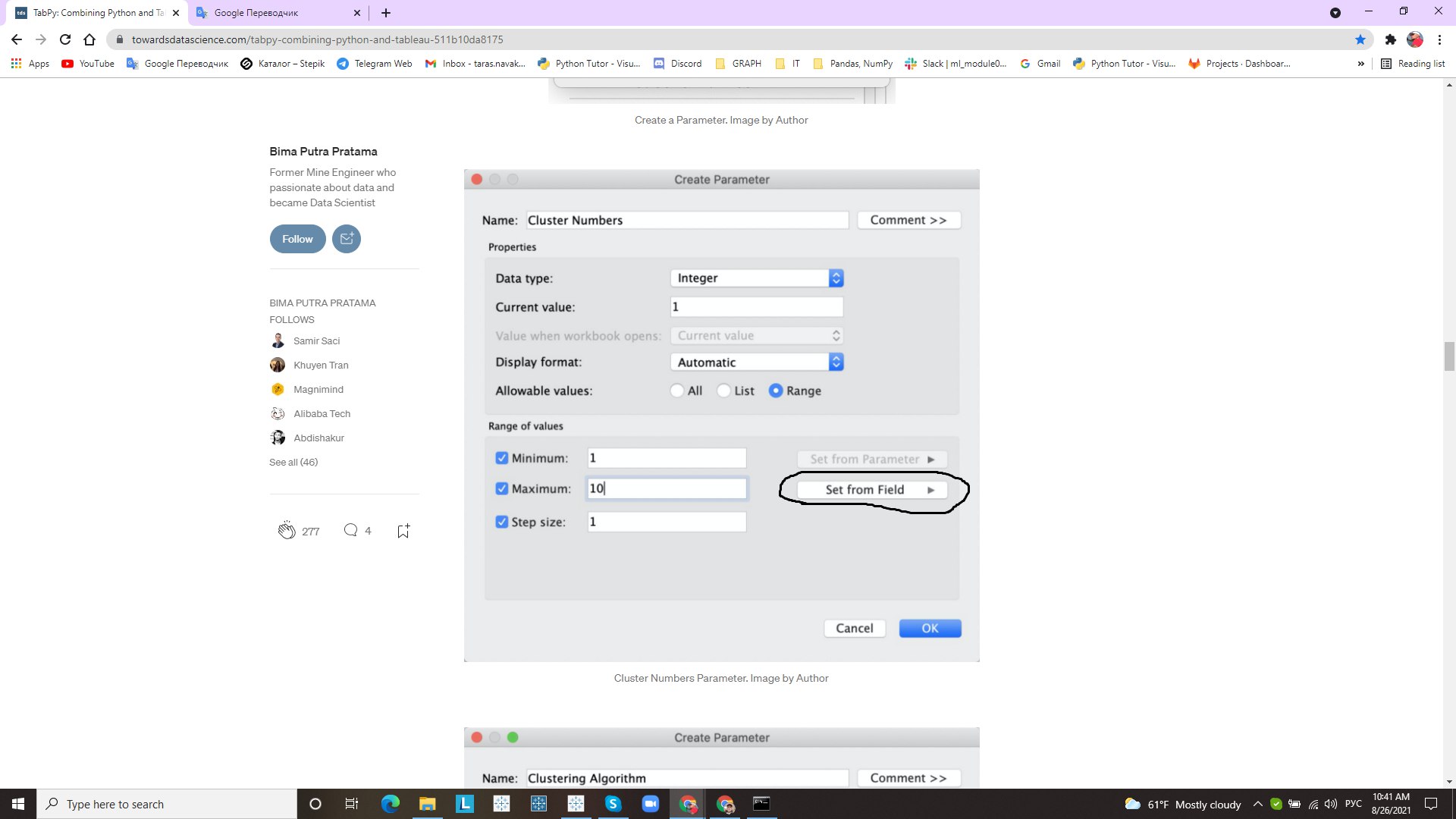Follow author Bima Putra Pratama
The image size is (1456, 819).
coord(297,239)
